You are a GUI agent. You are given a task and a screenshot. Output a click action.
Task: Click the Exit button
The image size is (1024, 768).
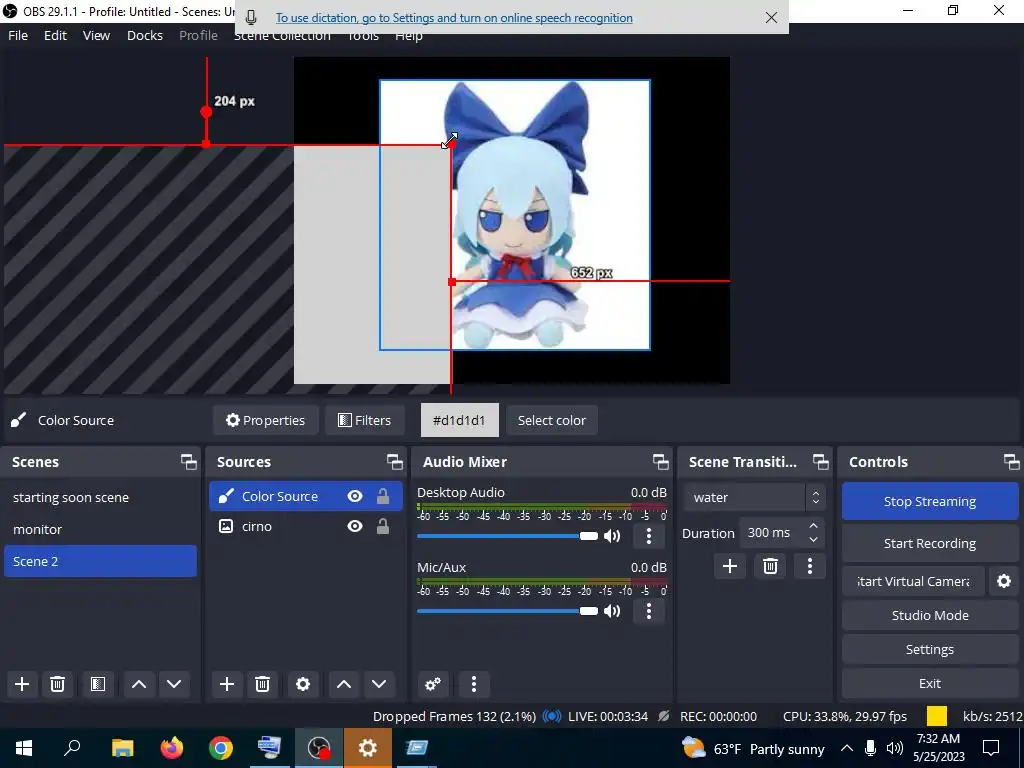(930, 683)
